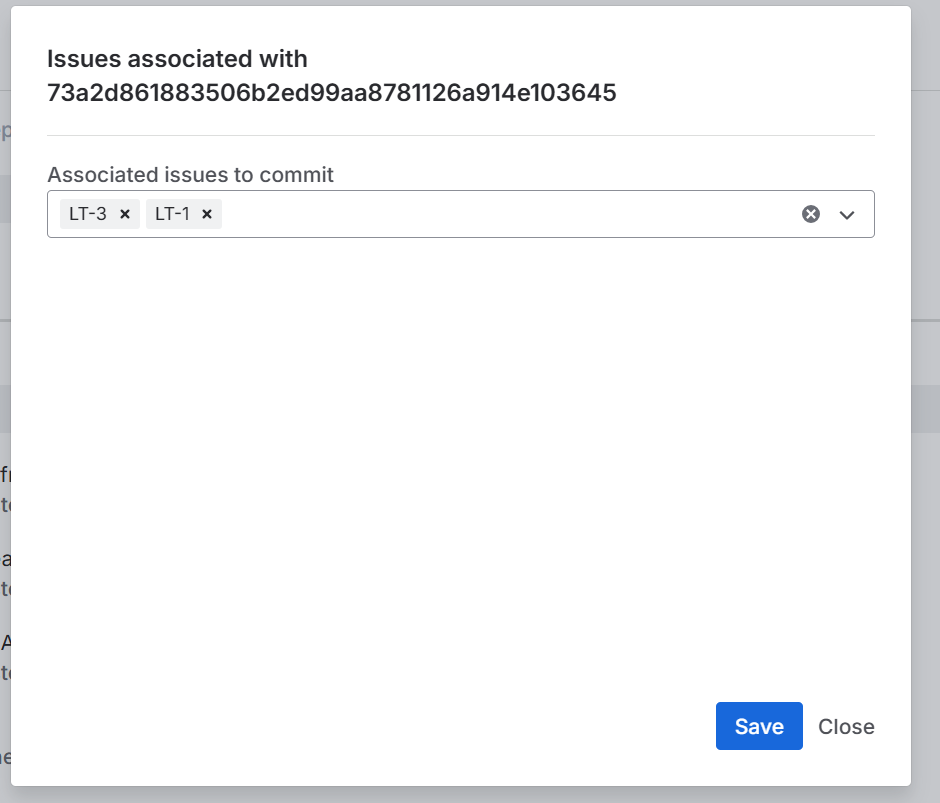Click the LT-1 tag label
This screenshot has width=940, height=803.
click(172, 214)
